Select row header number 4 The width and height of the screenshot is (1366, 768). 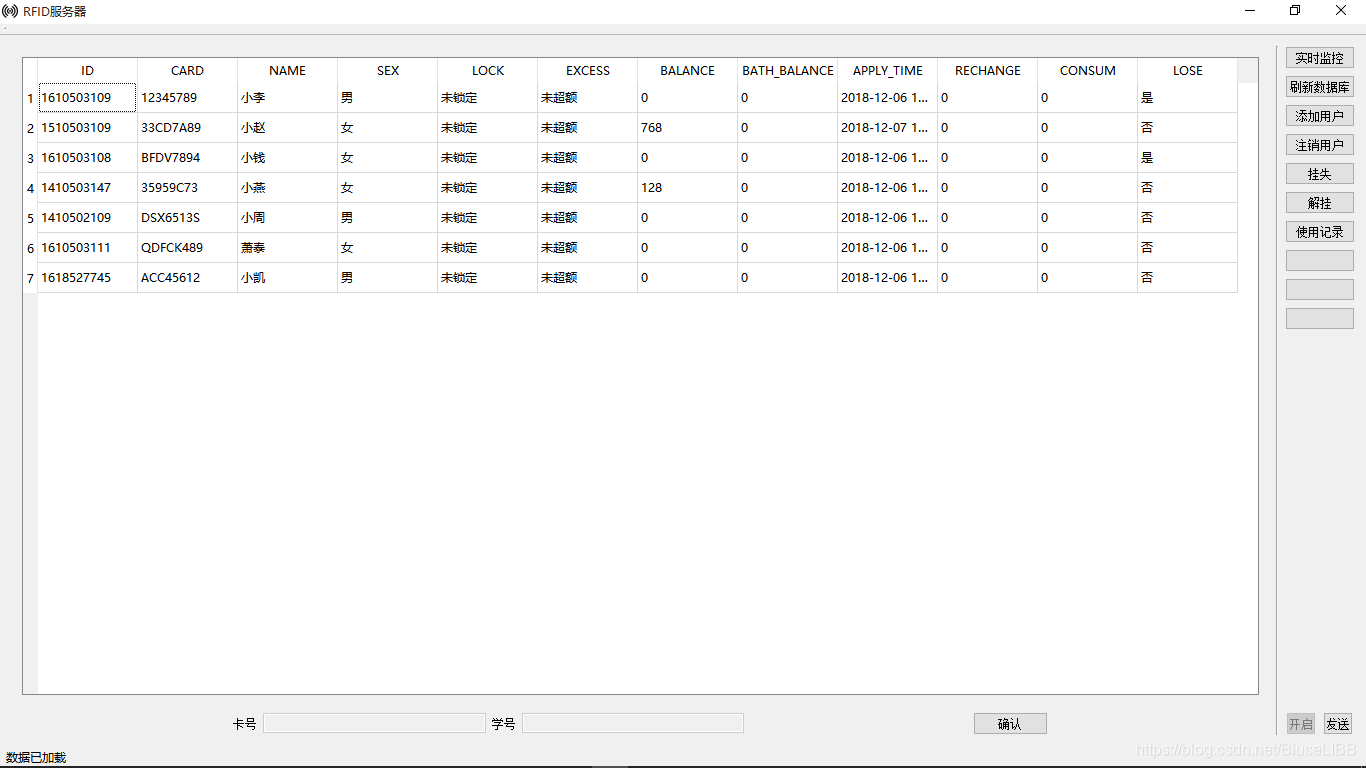pyautogui.click(x=30, y=188)
